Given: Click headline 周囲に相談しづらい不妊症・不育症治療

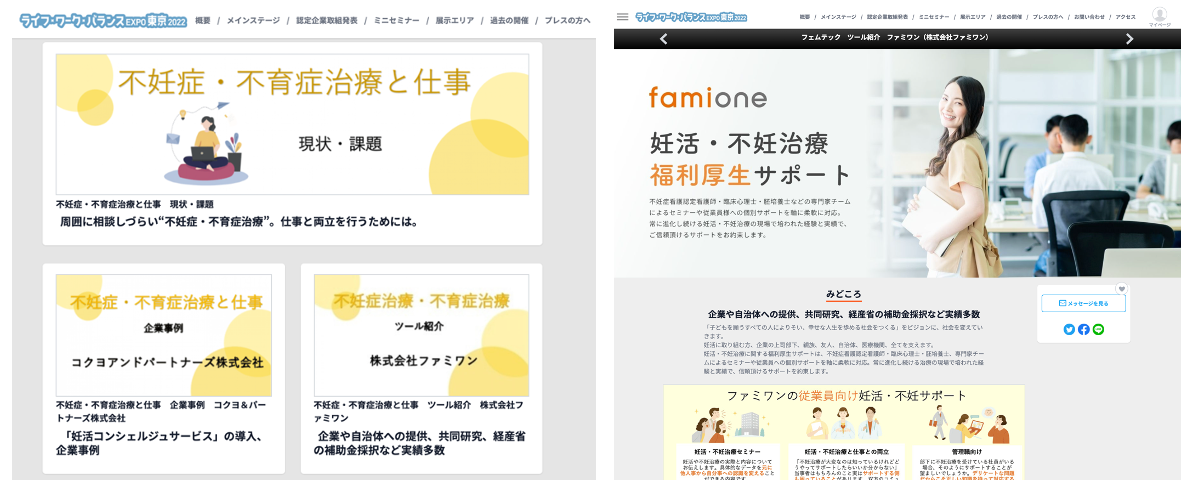Looking at the screenshot, I should [239, 222].
